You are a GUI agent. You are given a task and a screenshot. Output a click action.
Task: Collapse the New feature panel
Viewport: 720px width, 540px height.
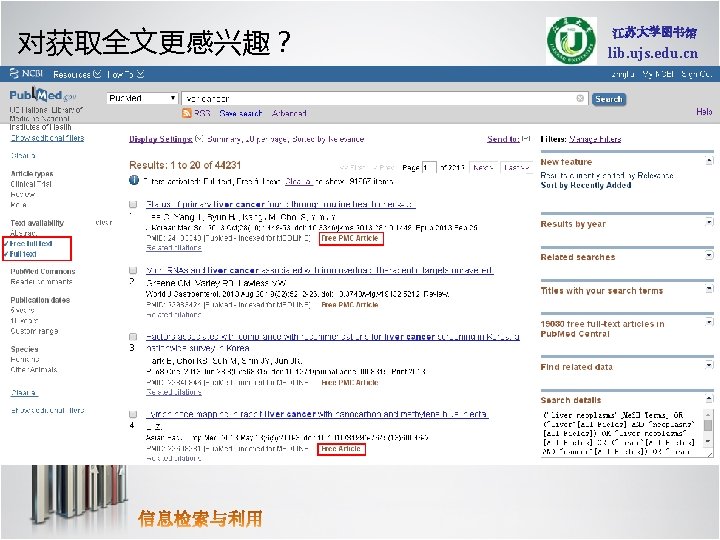(709, 161)
